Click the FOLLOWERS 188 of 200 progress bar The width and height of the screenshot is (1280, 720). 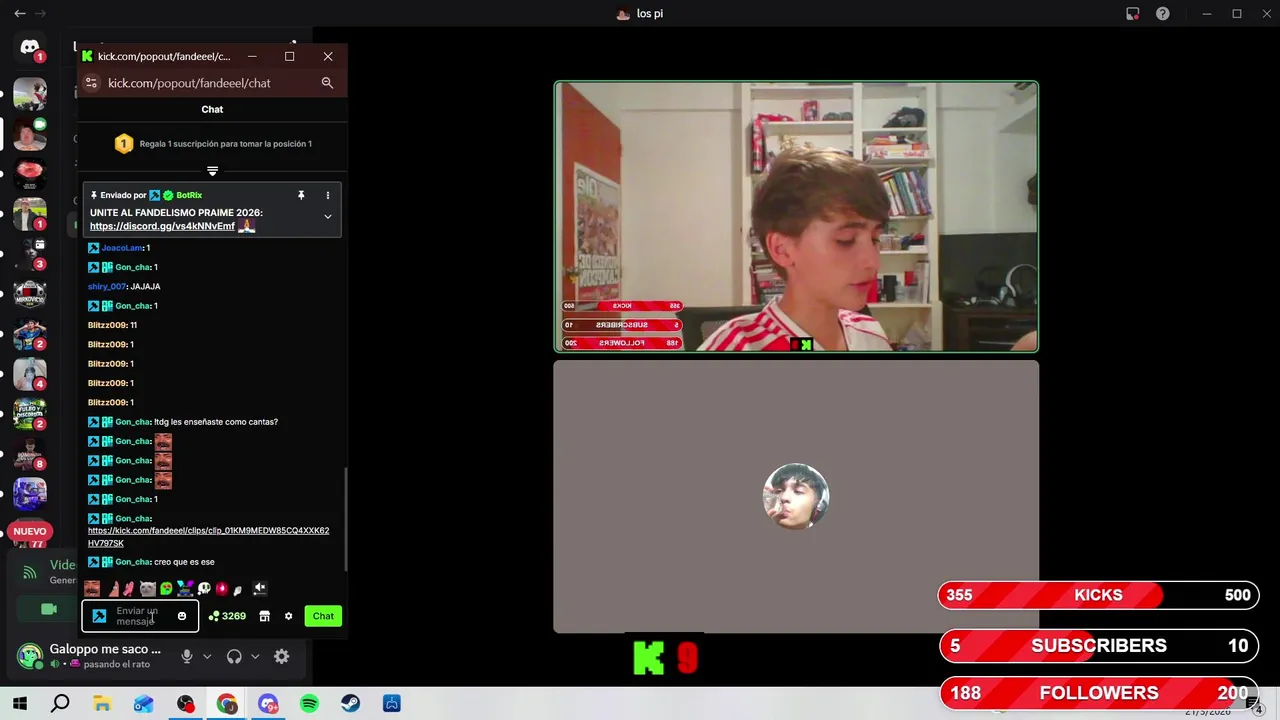coord(1099,693)
